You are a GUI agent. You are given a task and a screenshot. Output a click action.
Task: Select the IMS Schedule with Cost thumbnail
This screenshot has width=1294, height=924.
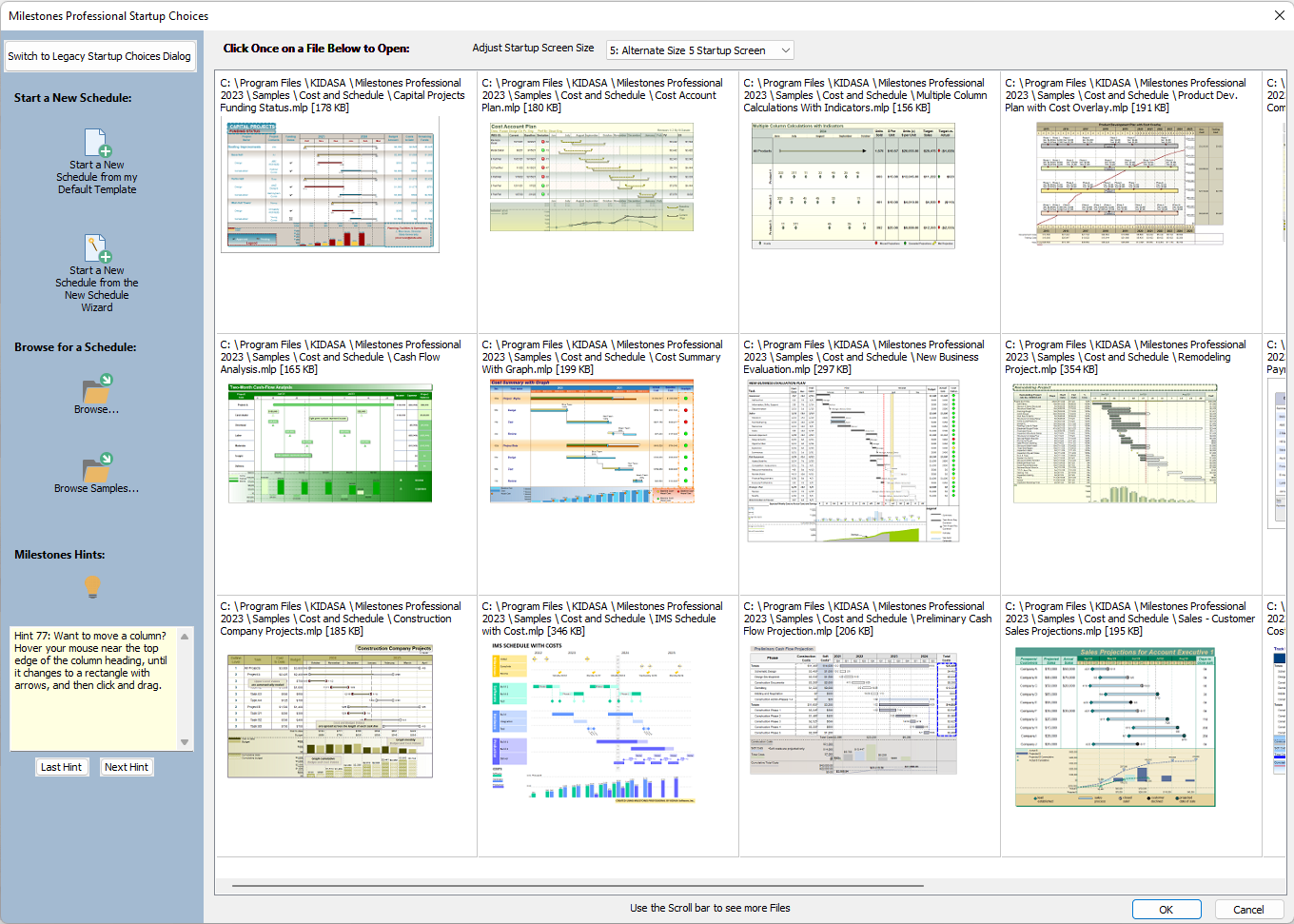click(591, 721)
